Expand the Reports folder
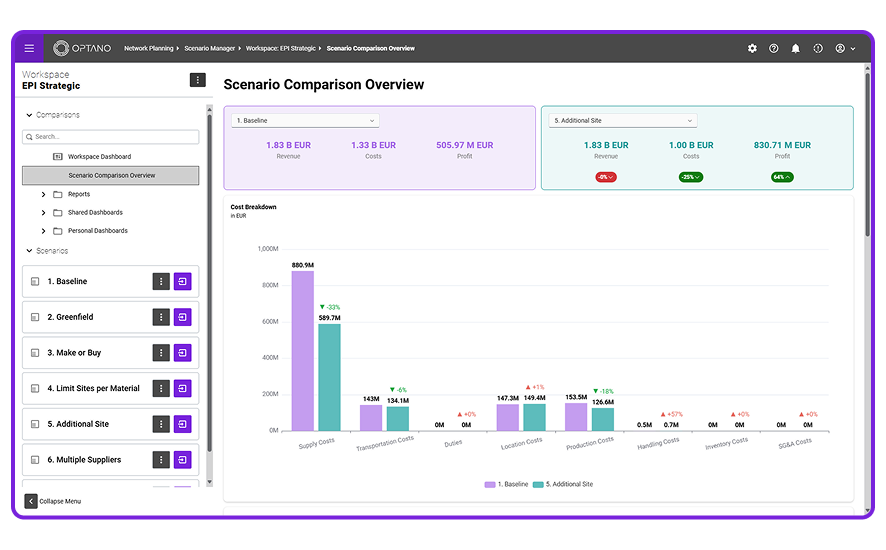This screenshot has width=886, height=550. [44, 194]
